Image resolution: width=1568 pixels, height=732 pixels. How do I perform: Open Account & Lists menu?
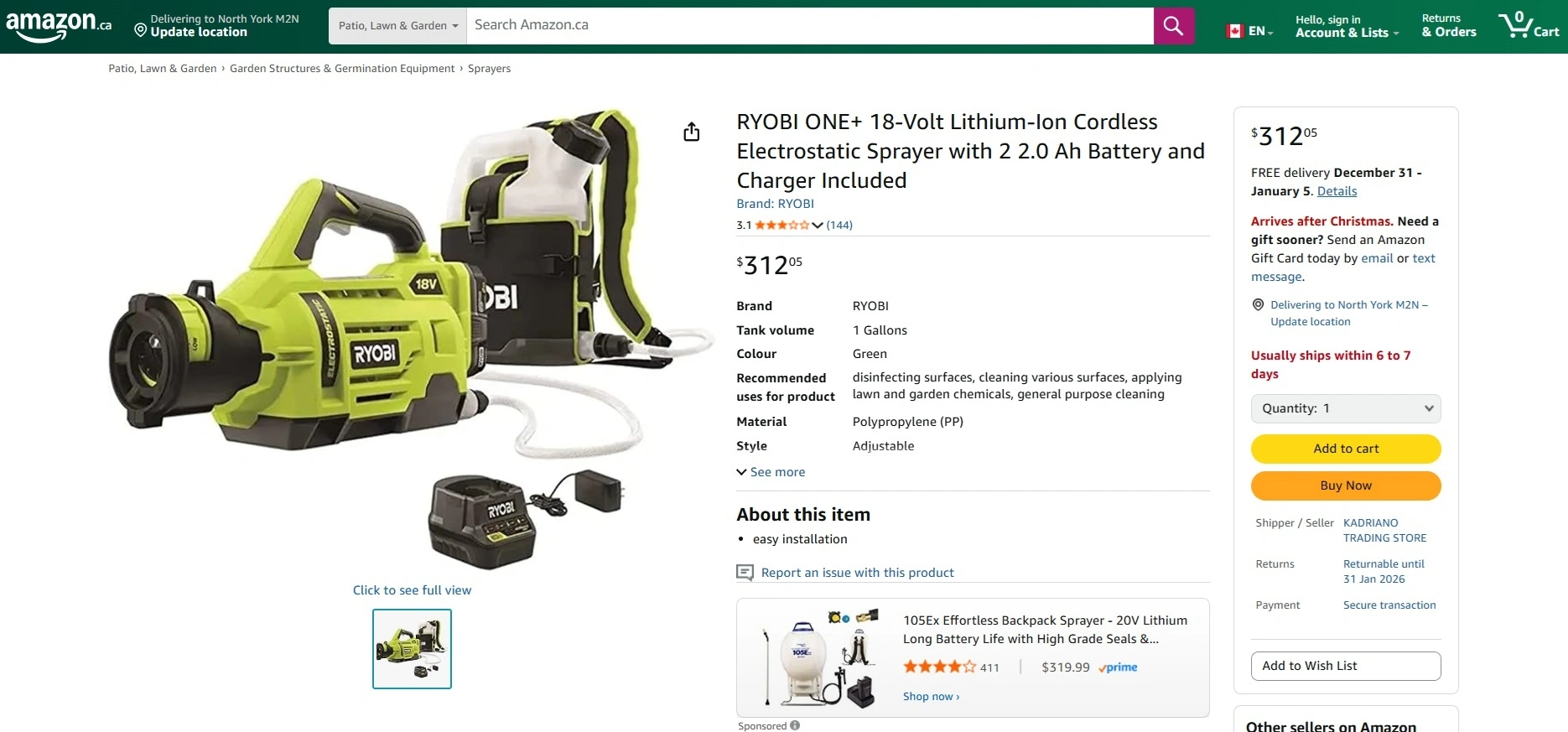(x=1347, y=26)
